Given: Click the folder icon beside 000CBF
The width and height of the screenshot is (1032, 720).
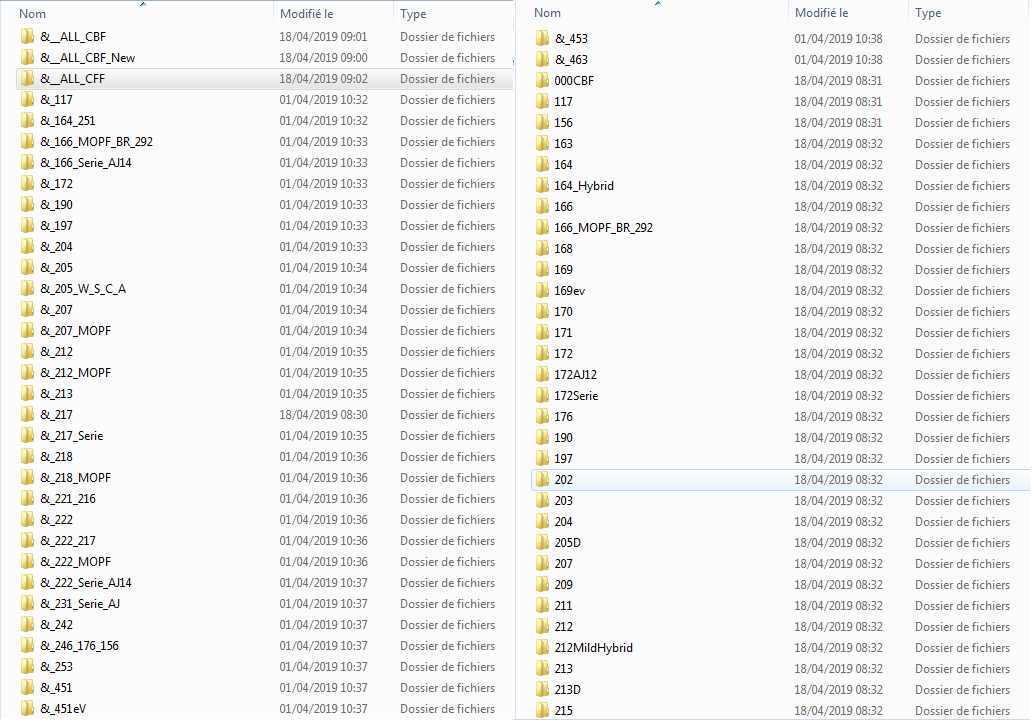Looking at the screenshot, I should [542, 81].
